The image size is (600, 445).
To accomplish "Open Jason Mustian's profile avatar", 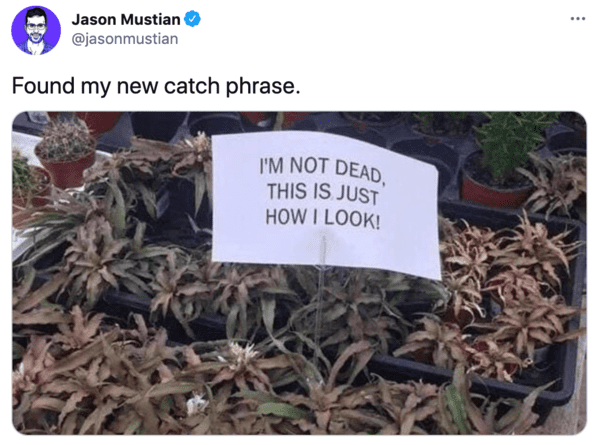I will click(36, 30).
